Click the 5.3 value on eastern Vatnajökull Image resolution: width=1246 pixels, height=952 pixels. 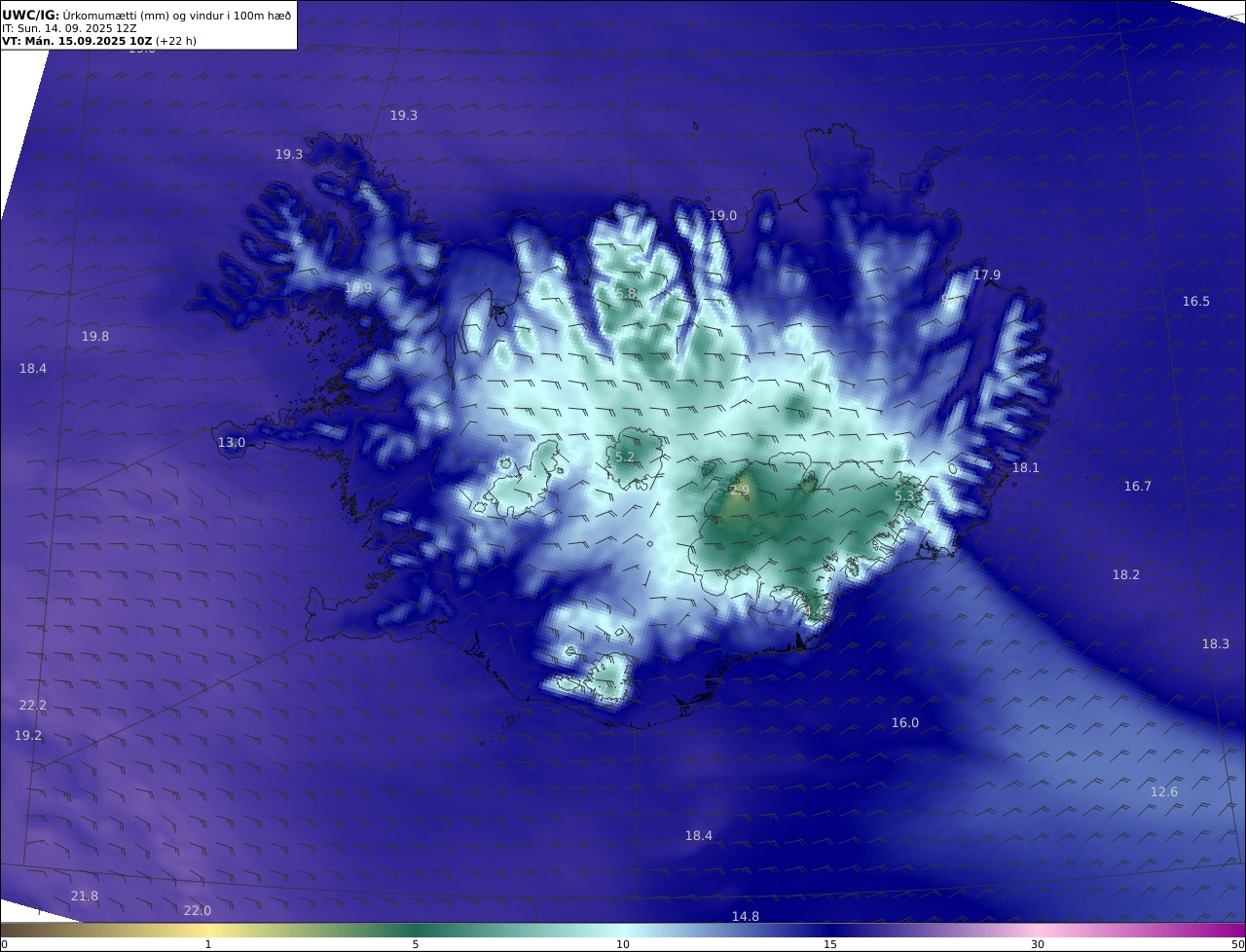[x=904, y=496]
